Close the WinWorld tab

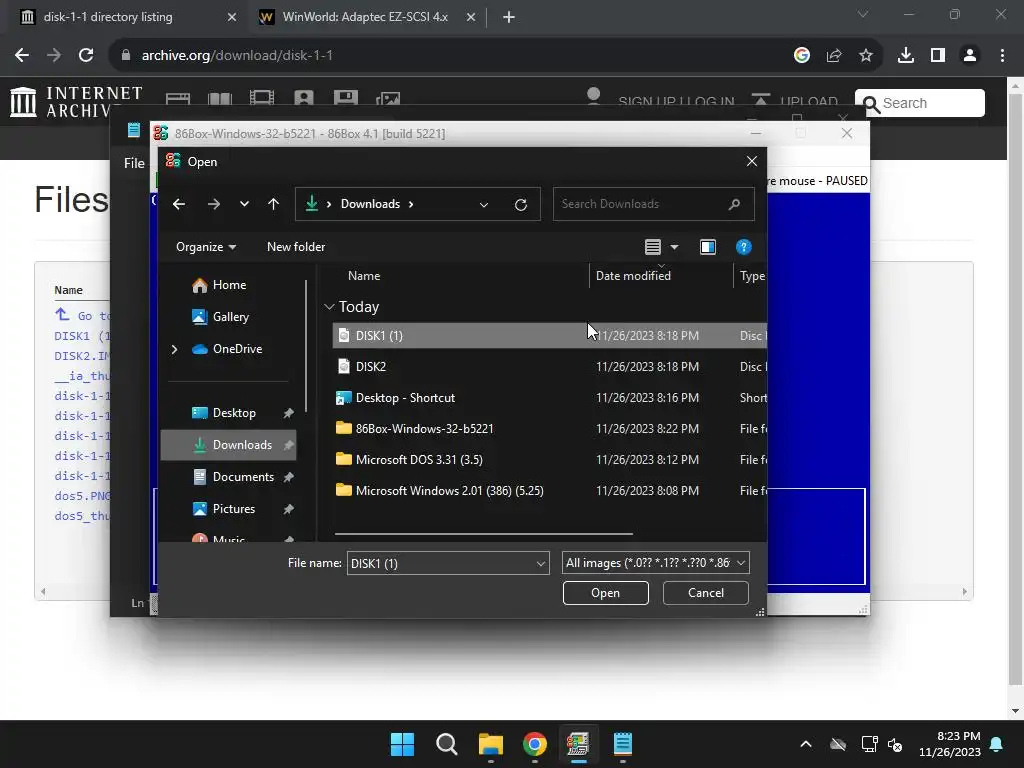471,17
